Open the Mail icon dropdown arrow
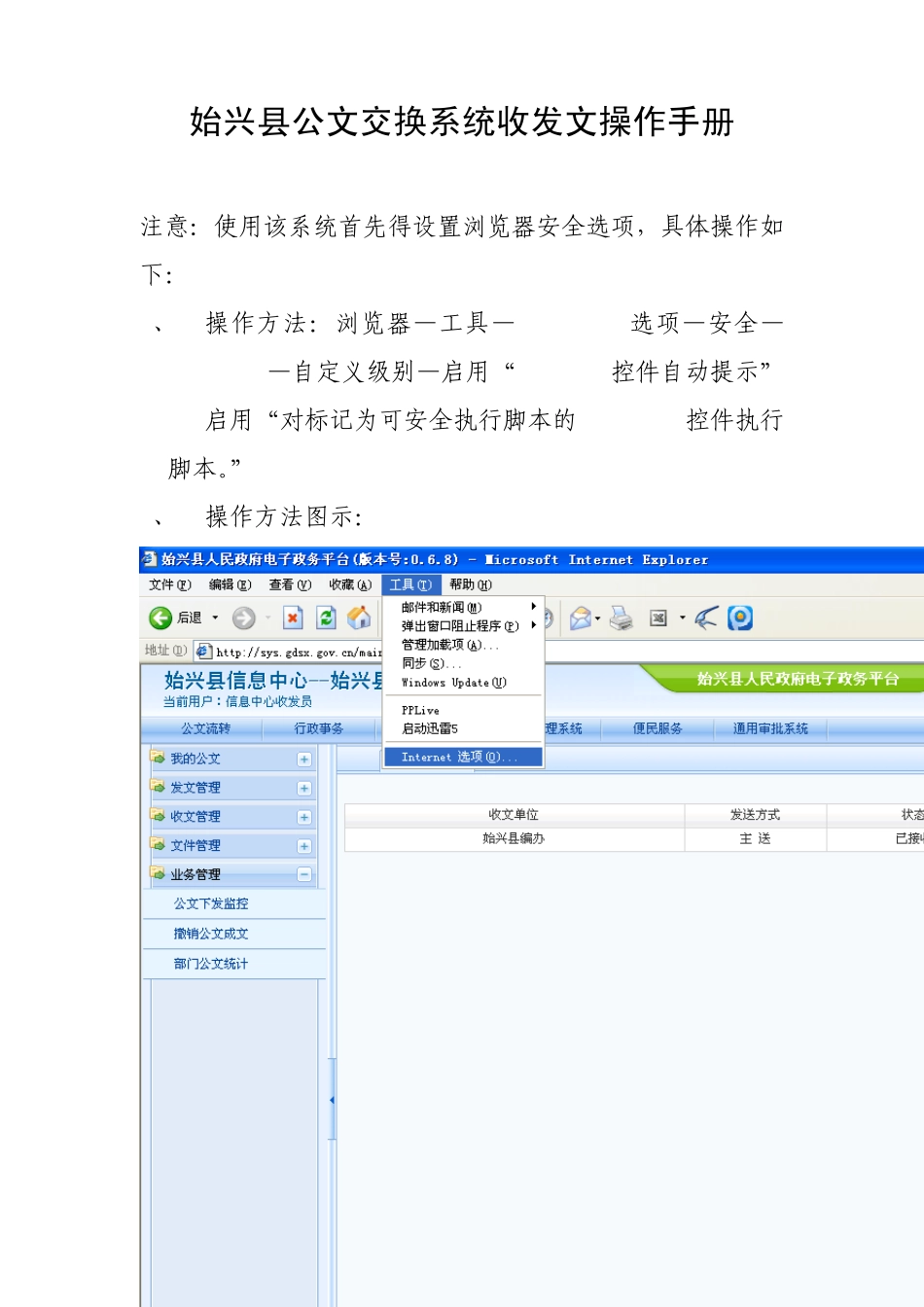 click(598, 618)
